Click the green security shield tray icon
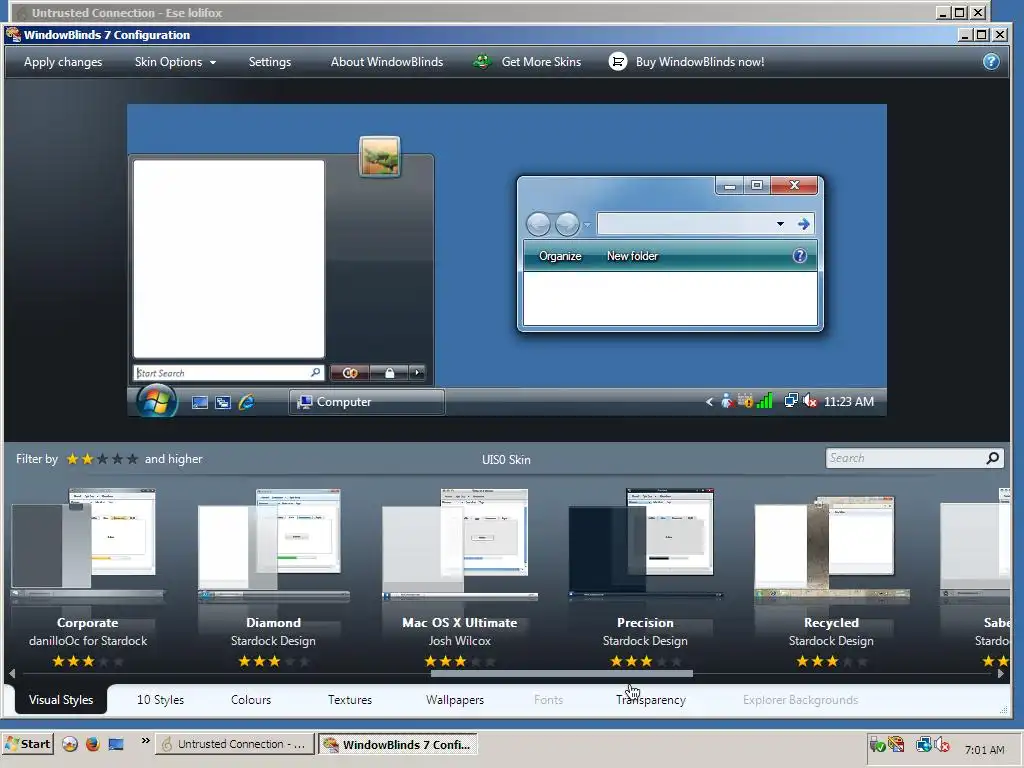This screenshot has width=1024, height=768. click(x=878, y=744)
